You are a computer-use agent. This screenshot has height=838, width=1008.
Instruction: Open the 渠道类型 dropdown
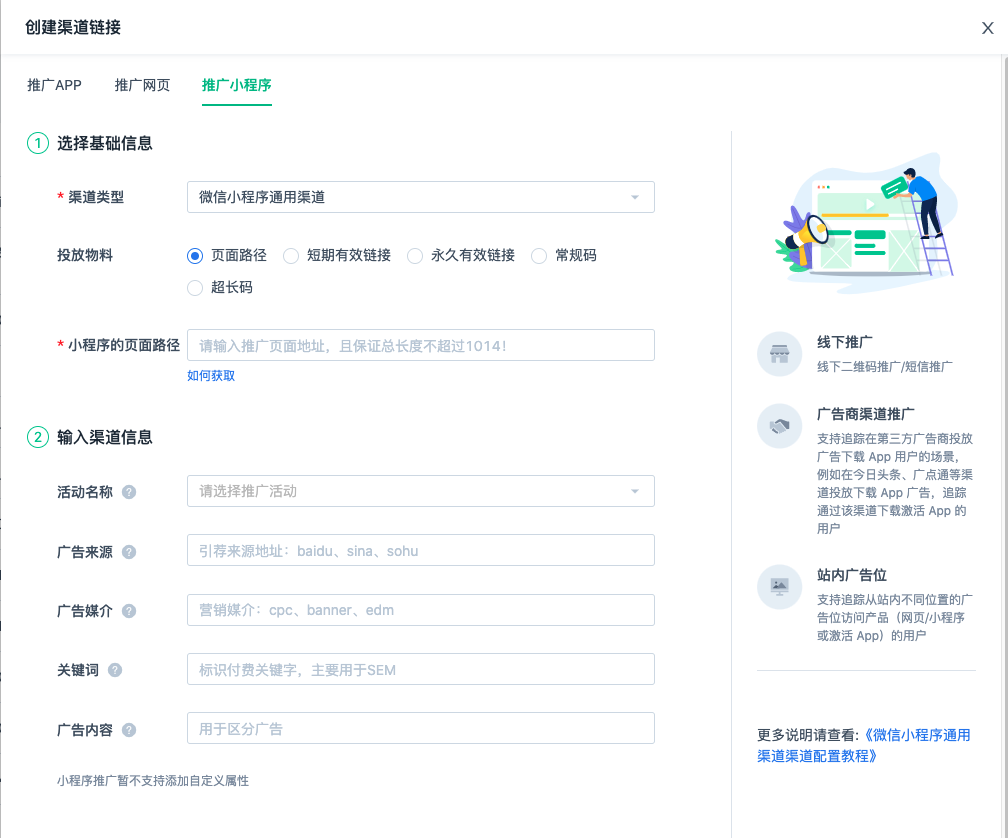(x=420, y=197)
